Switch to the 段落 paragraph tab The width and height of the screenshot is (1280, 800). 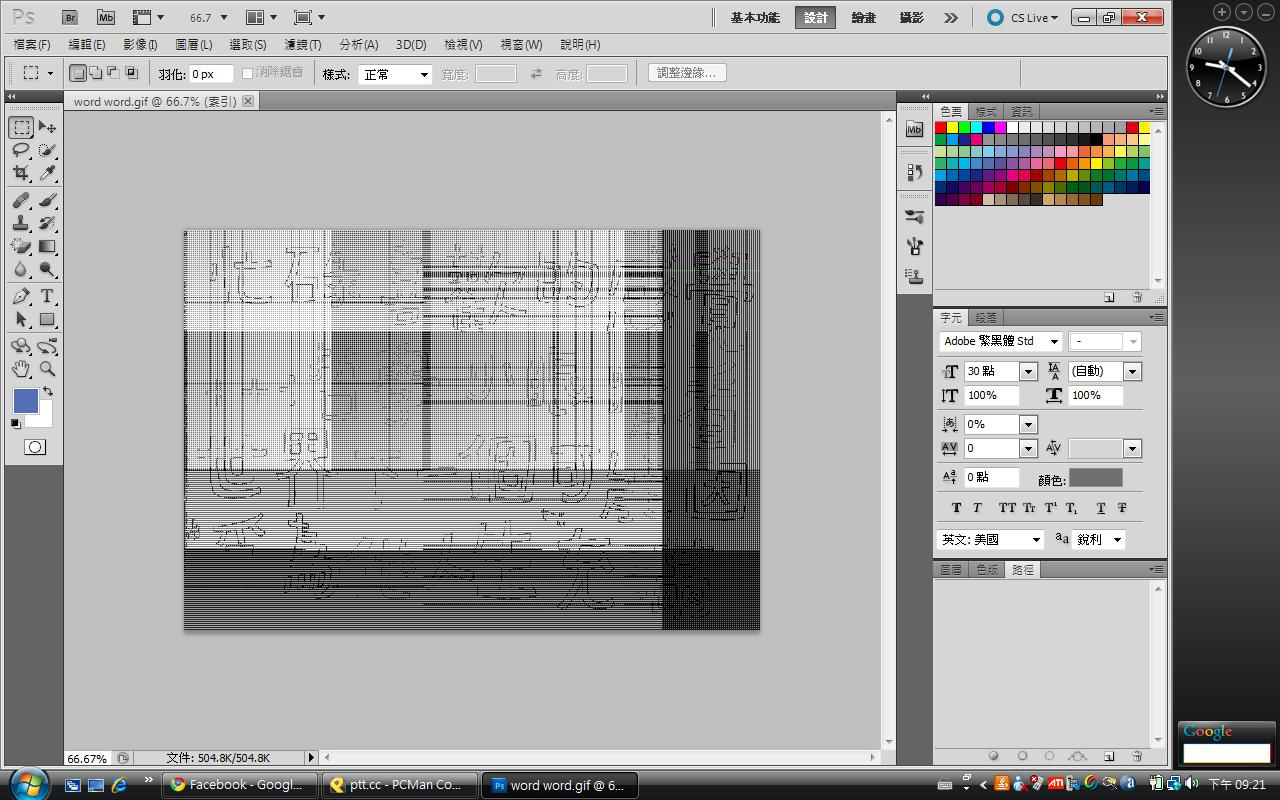986,318
